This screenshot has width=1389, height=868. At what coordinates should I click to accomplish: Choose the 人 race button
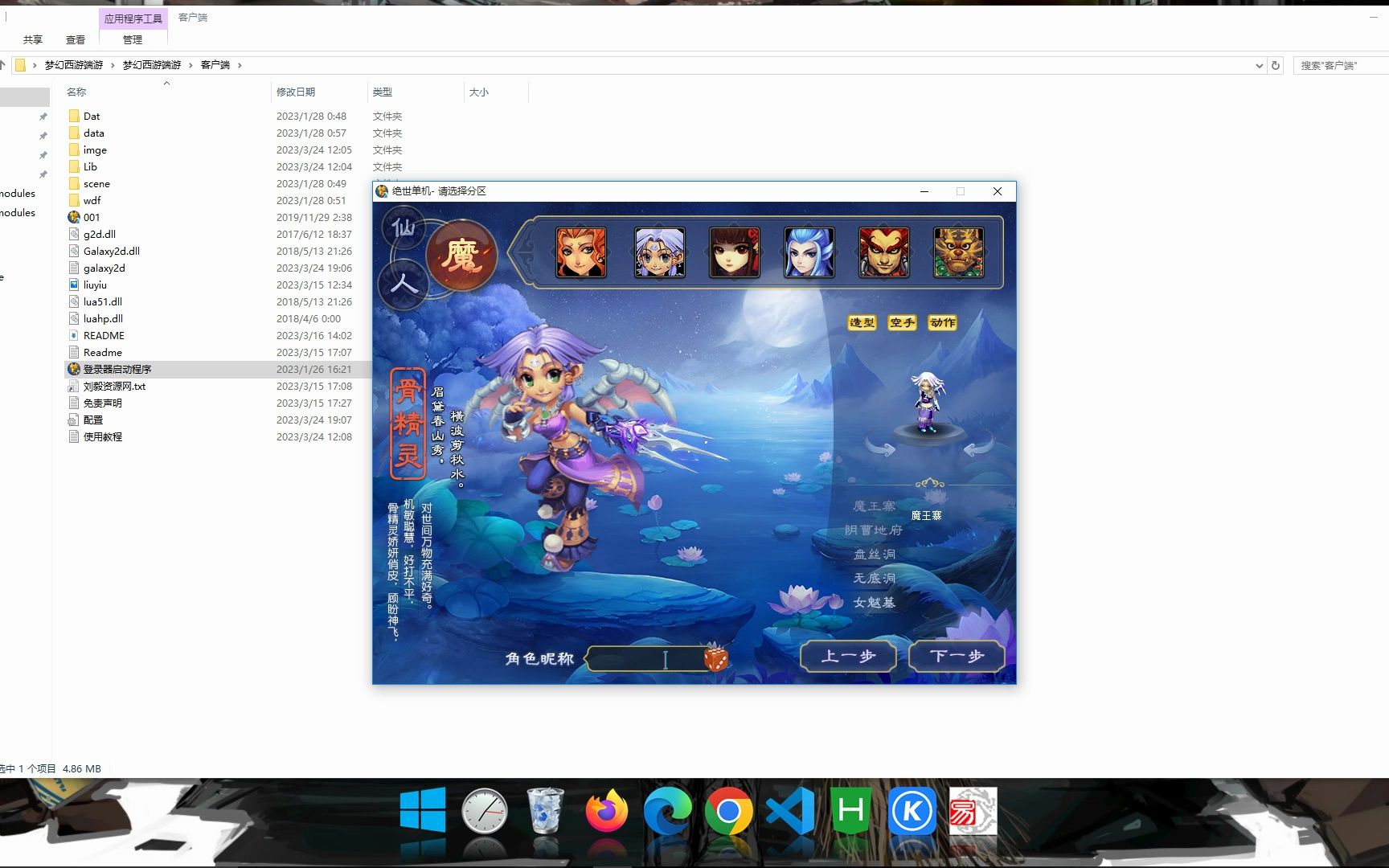click(x=404, y=284)
